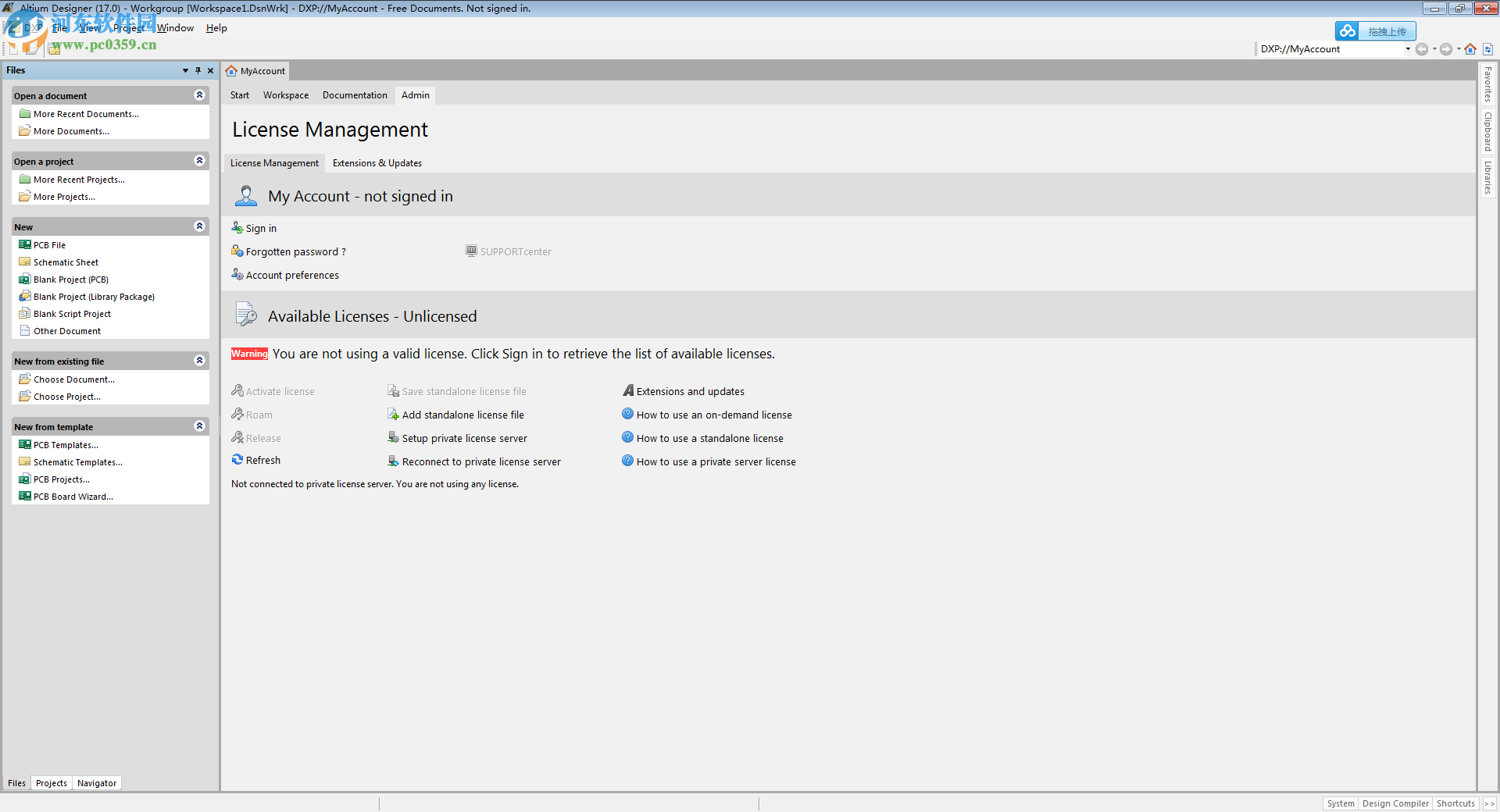This screenshot has width=1500, height=812.
Task: Click the Add standalone license file icon
Action: tap(394, 414)
